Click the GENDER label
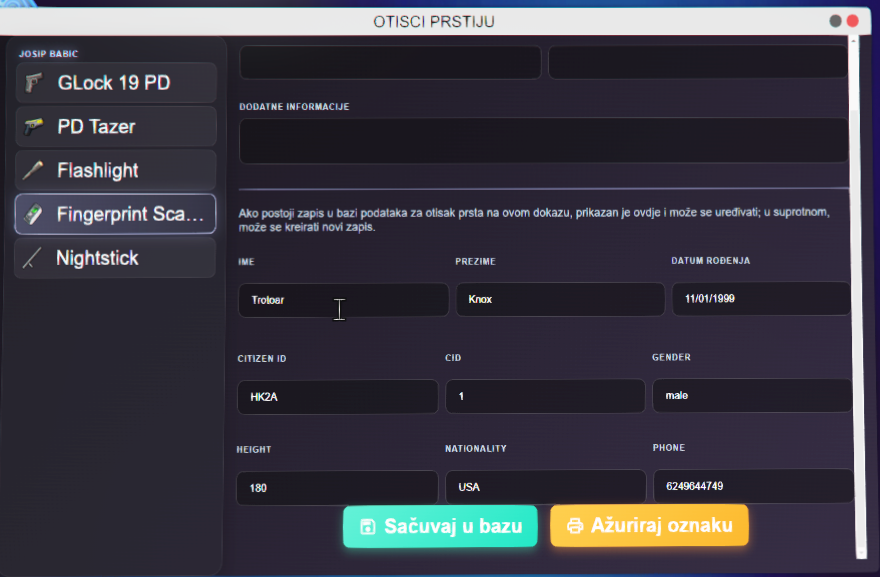 coord(671,357)
